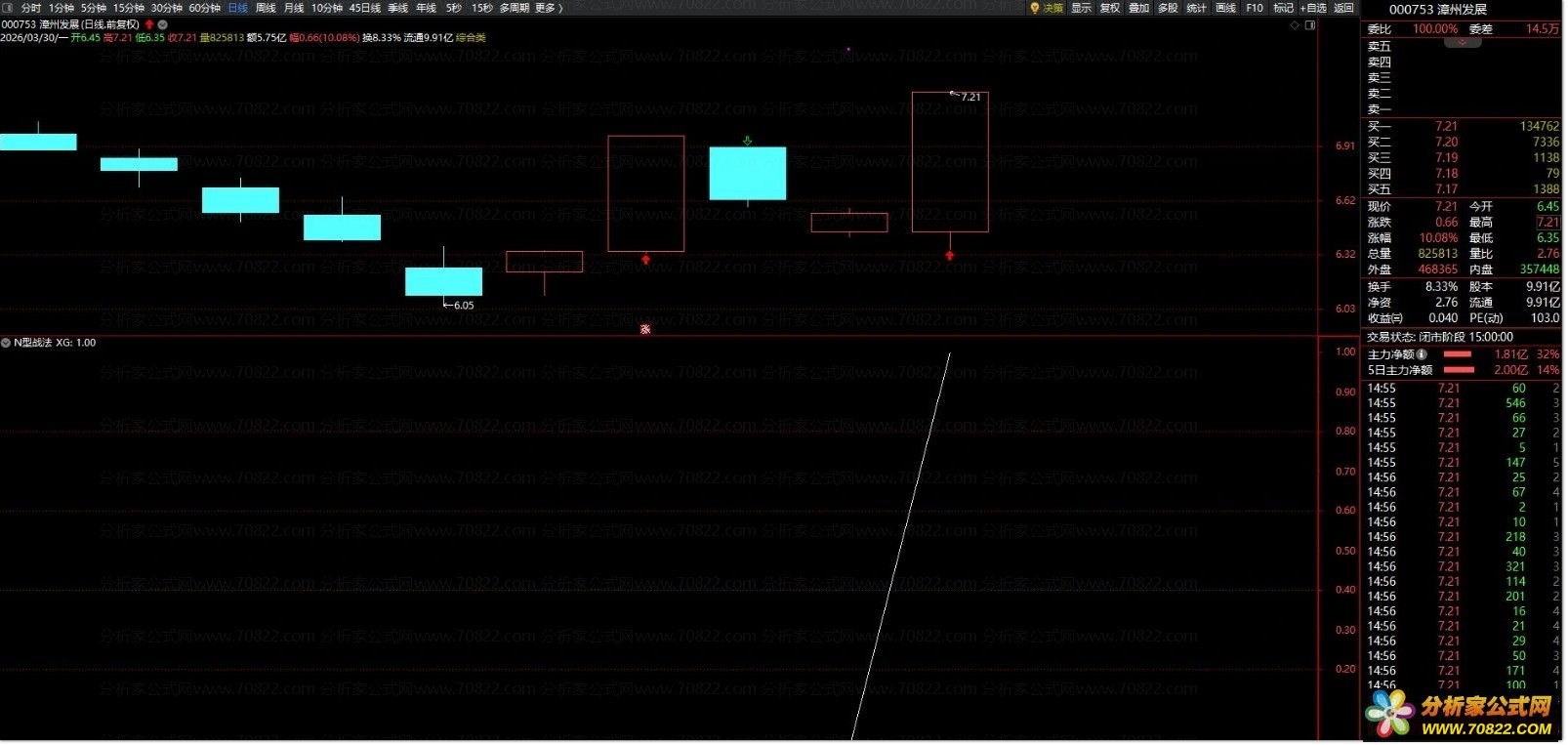Image resolution: width=1568 pixels, height=745 pixels.
Task: Click the red up-arrow next to stock name
Action: click(149, 24)
